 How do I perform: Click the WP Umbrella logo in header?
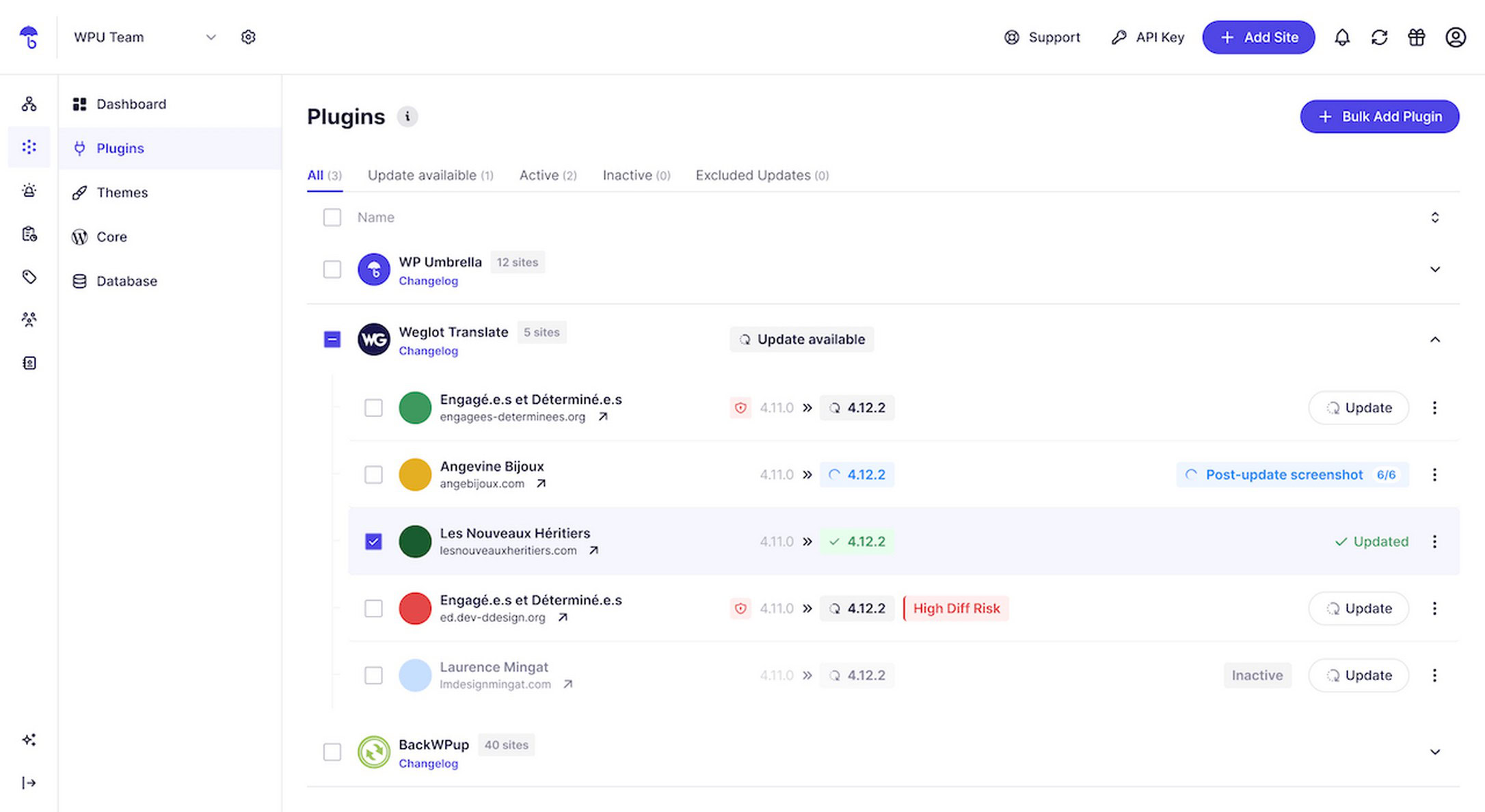click(29, 37)
